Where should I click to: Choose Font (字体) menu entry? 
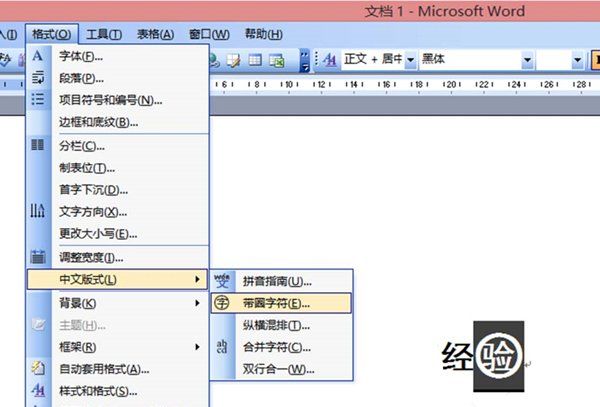tap(118, 57)
